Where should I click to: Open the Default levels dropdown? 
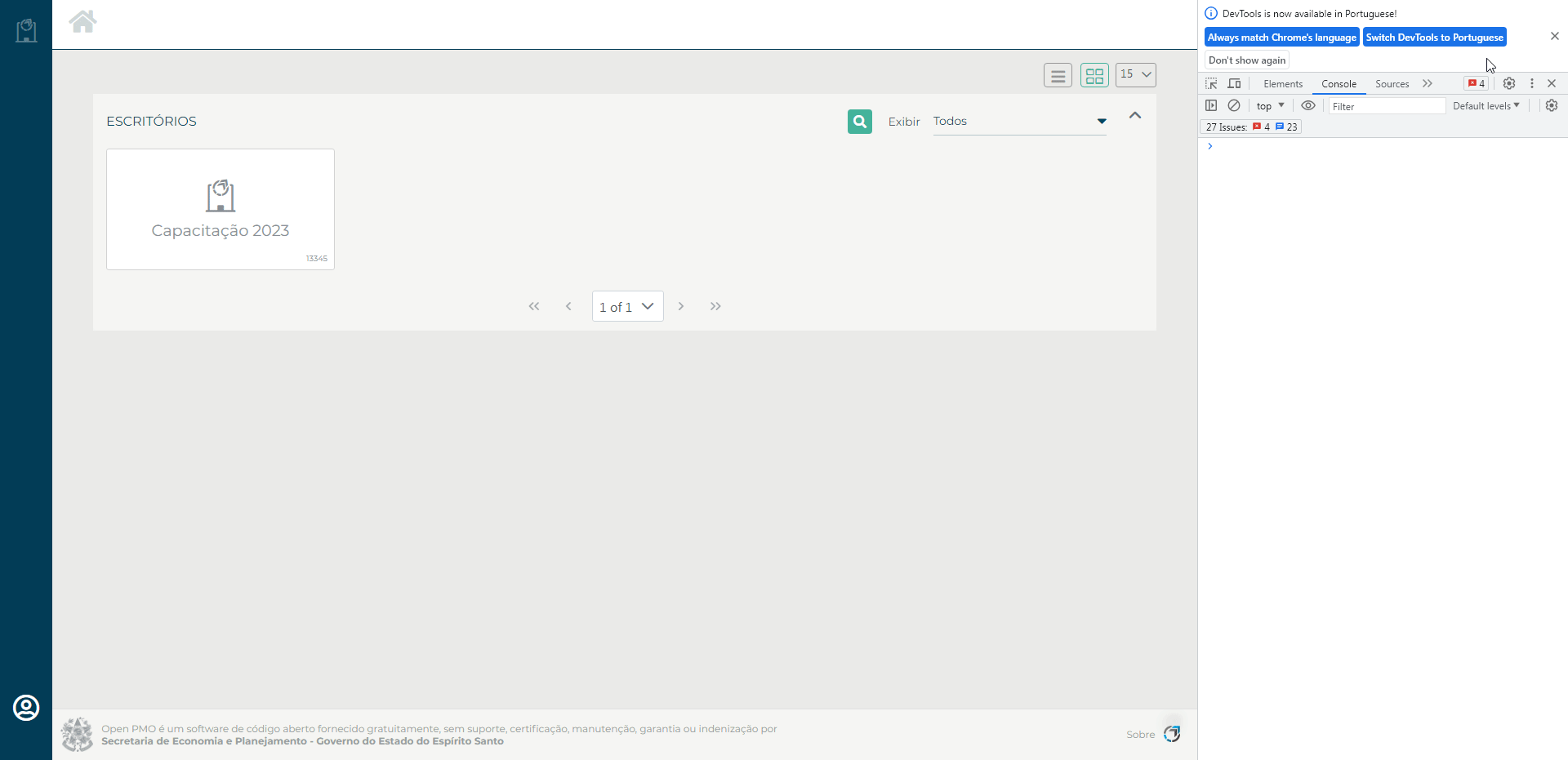(x=1486, y=105)
